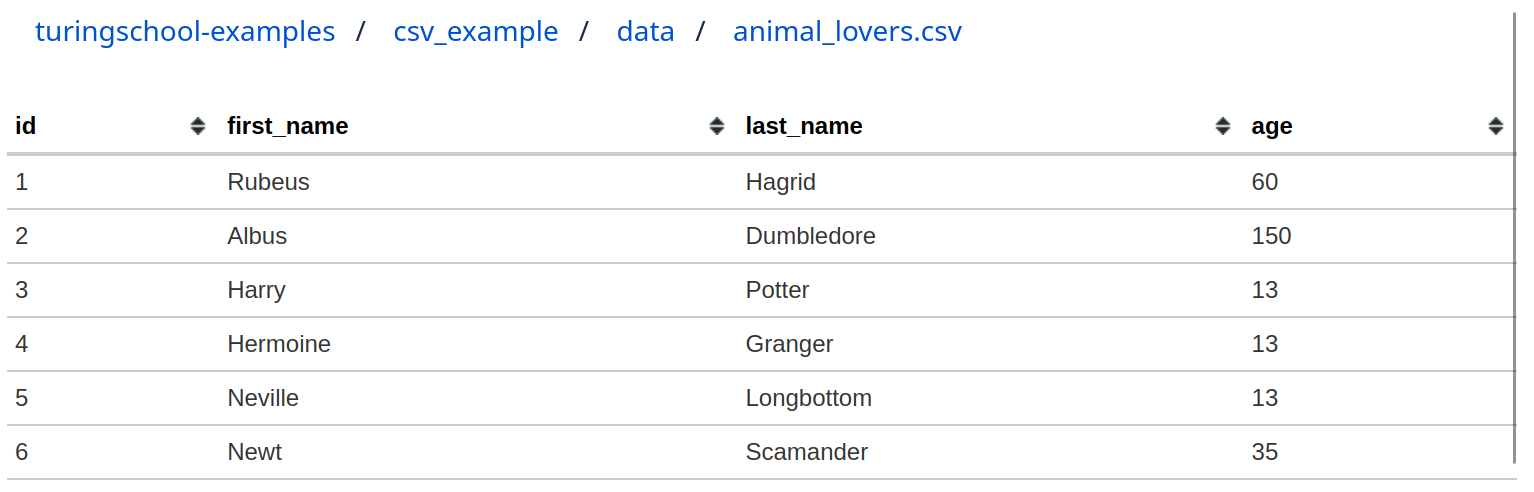Toggle sort arrows beside first_name
The height and width of the screenshot is (492, 1534).
click(x=717, y=126)
